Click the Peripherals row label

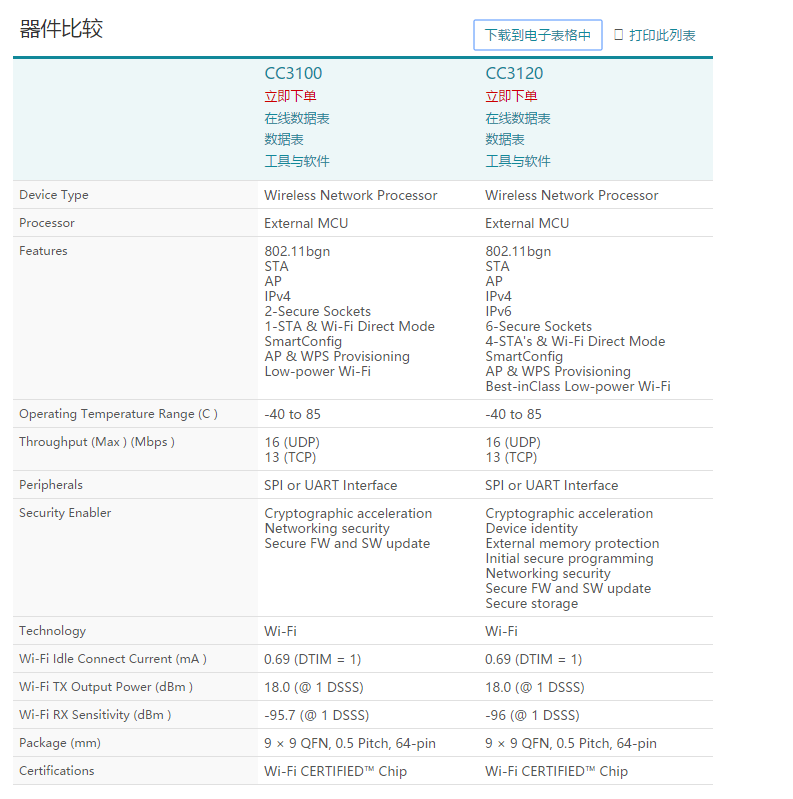[x=51, y=485]
